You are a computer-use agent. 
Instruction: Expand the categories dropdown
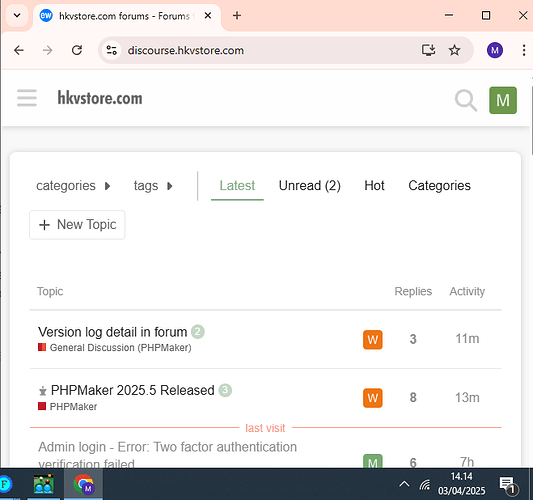73,186
